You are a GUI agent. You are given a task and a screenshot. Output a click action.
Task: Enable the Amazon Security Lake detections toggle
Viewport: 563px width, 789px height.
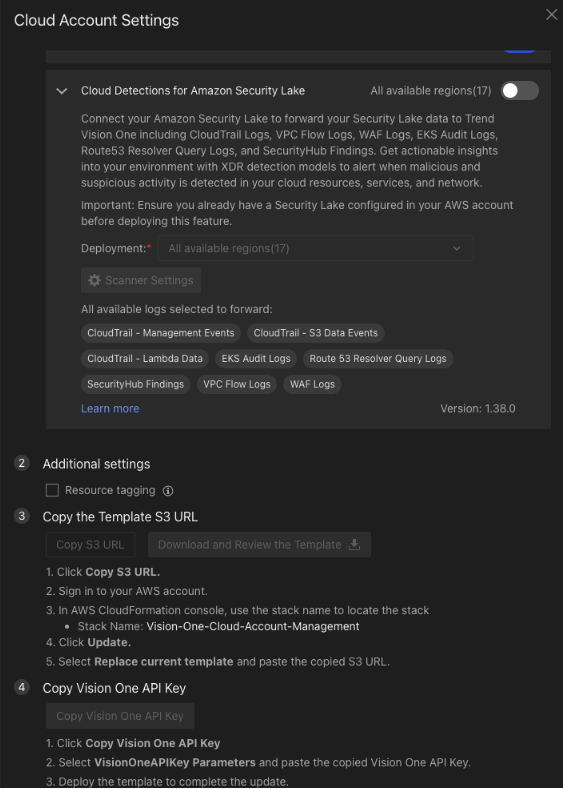(520, 91)
